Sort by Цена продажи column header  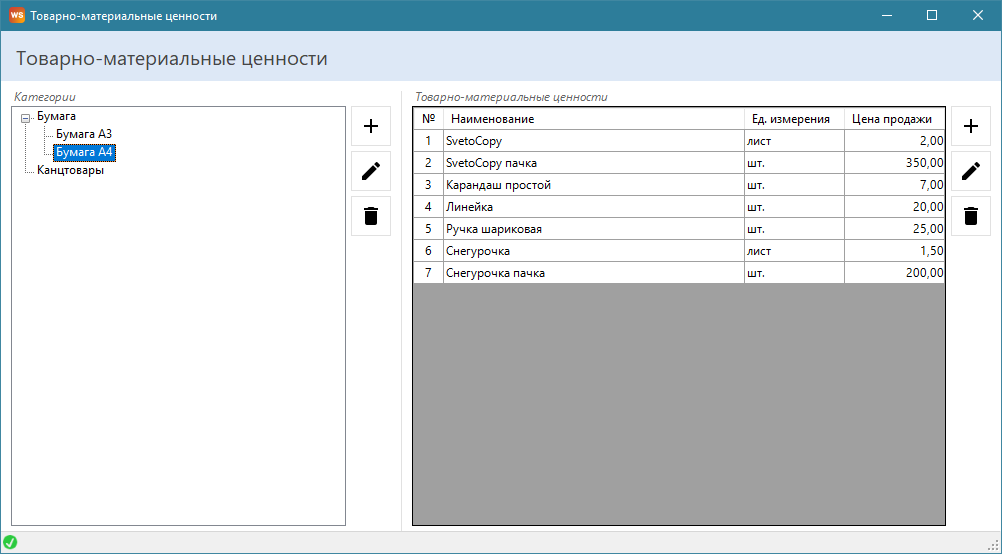(892, 119)
